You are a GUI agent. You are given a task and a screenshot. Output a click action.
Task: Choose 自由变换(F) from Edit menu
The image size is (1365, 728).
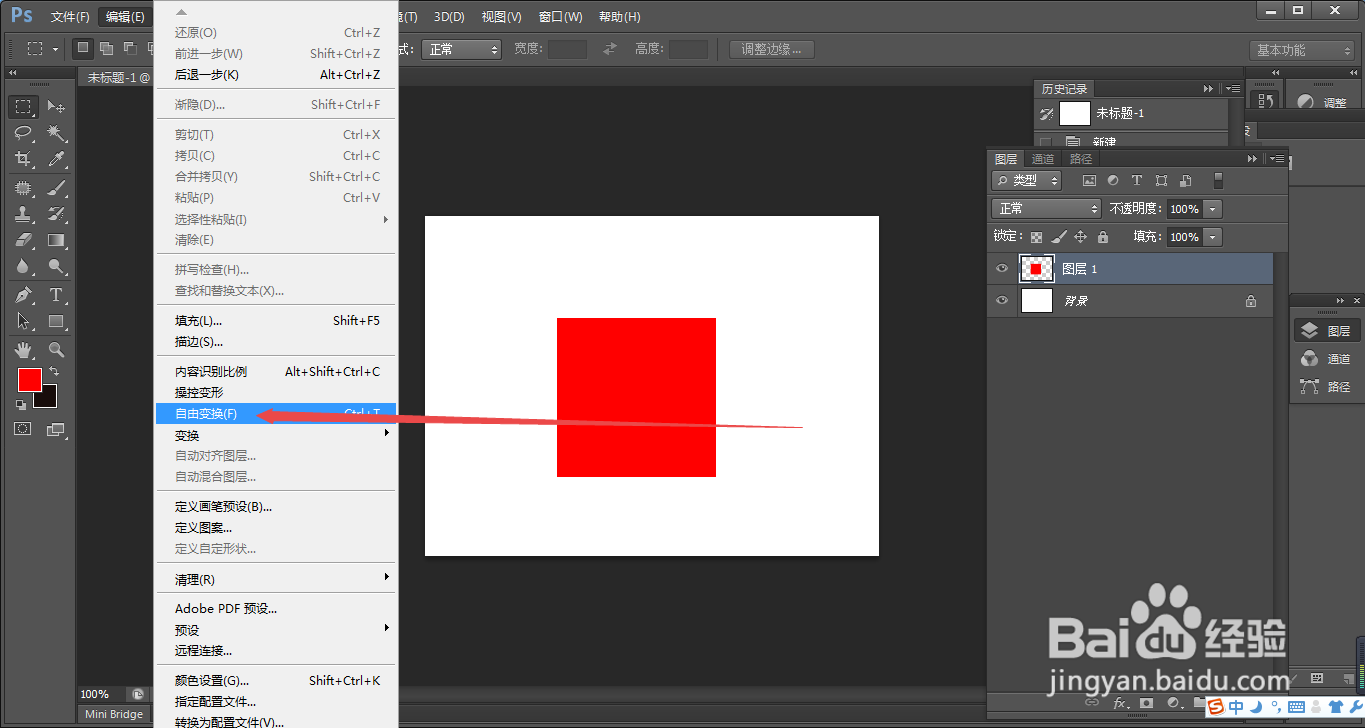pos(276,413)
